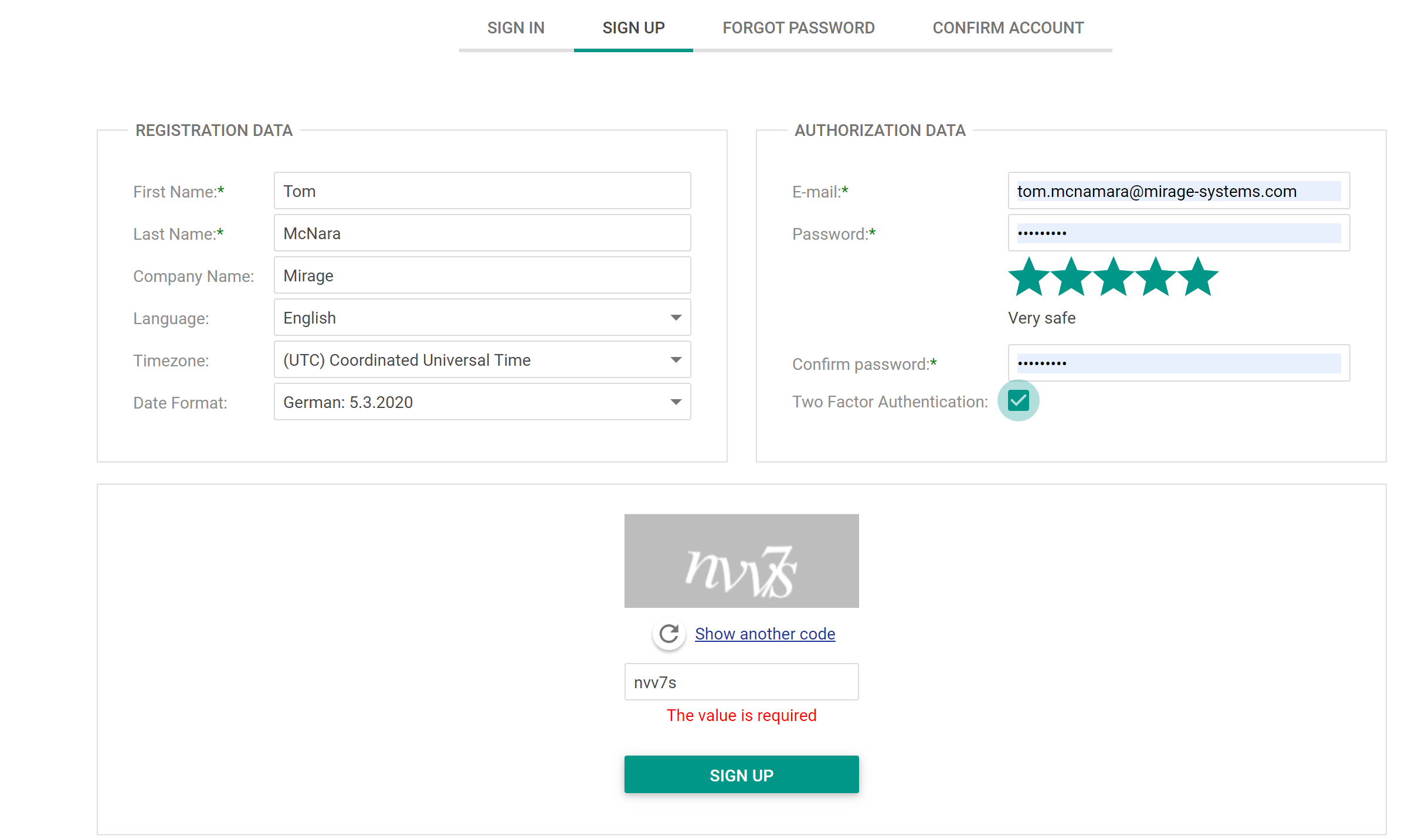Go to the CONFIRM ACCOUNT tab
Image resolution: width=1422 pixels, height=840 pixels.
click(1007, 28)
